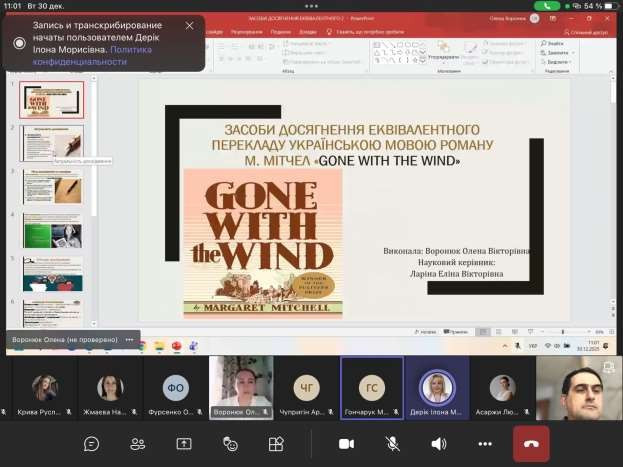Open more actions ellipsis in call toolbar

tap(485, 443)
